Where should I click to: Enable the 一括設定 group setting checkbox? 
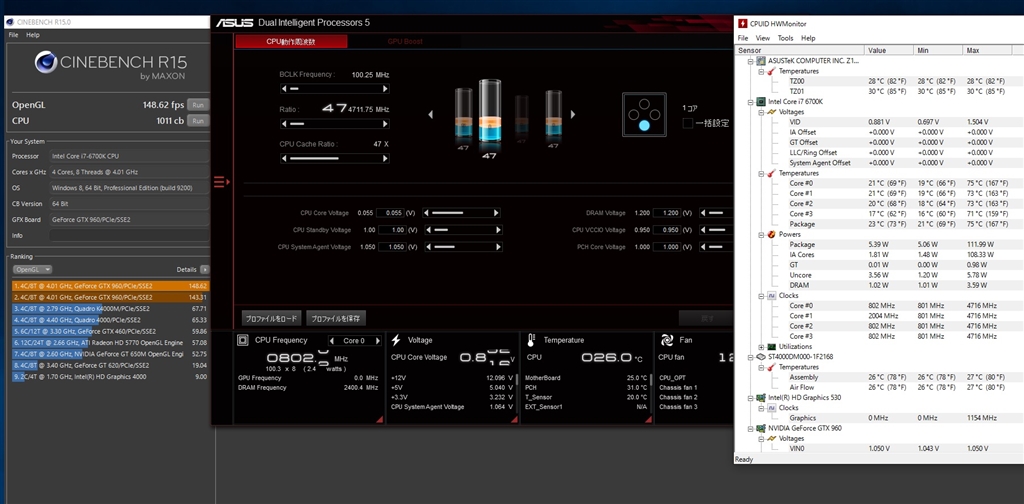click(x=688, y=123)
